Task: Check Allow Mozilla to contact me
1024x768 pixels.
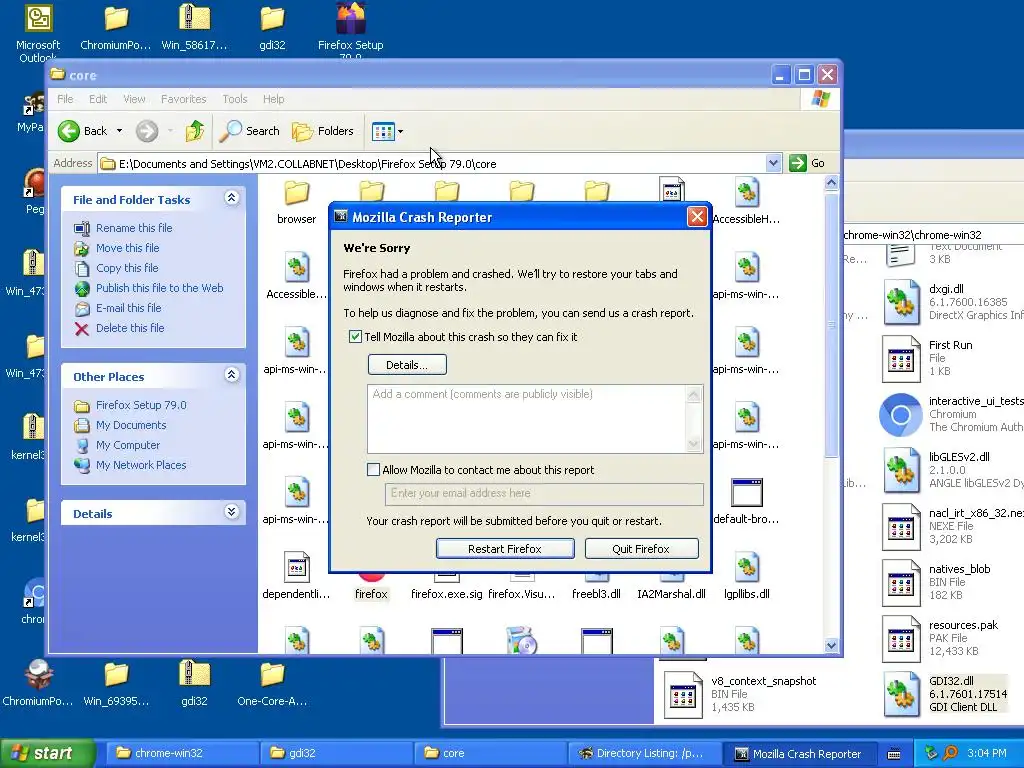Action: 373,470
